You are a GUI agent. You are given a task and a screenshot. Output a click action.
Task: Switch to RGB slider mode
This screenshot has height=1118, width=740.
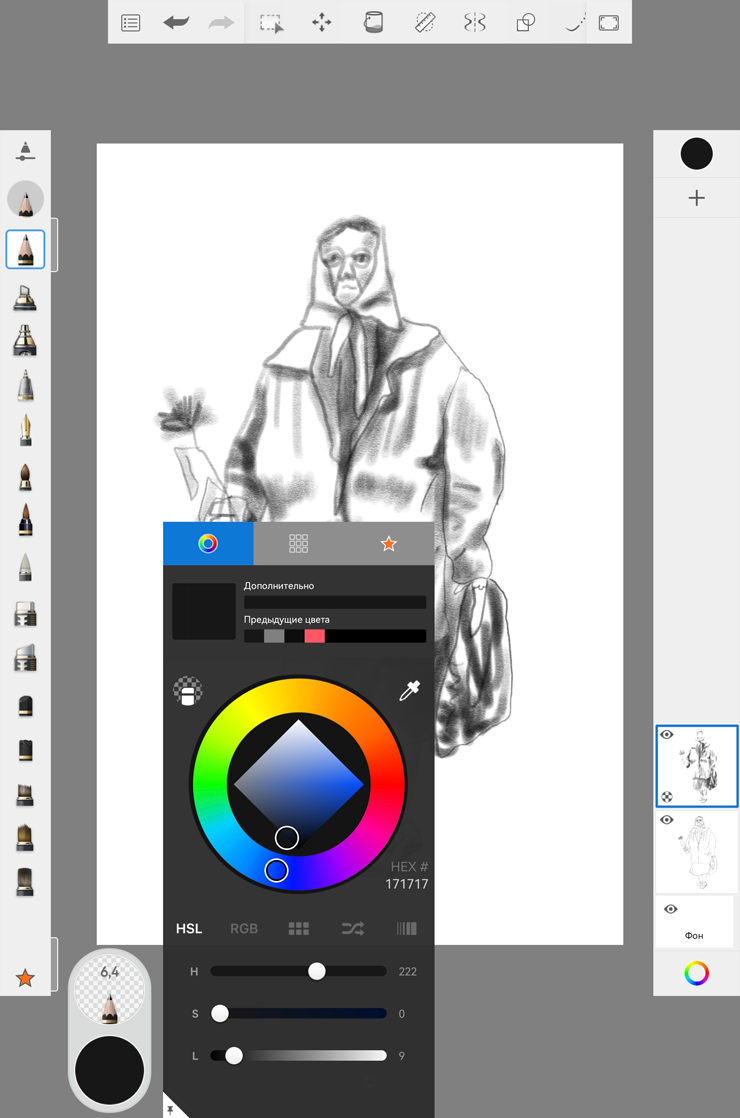[x=244, y=928]
